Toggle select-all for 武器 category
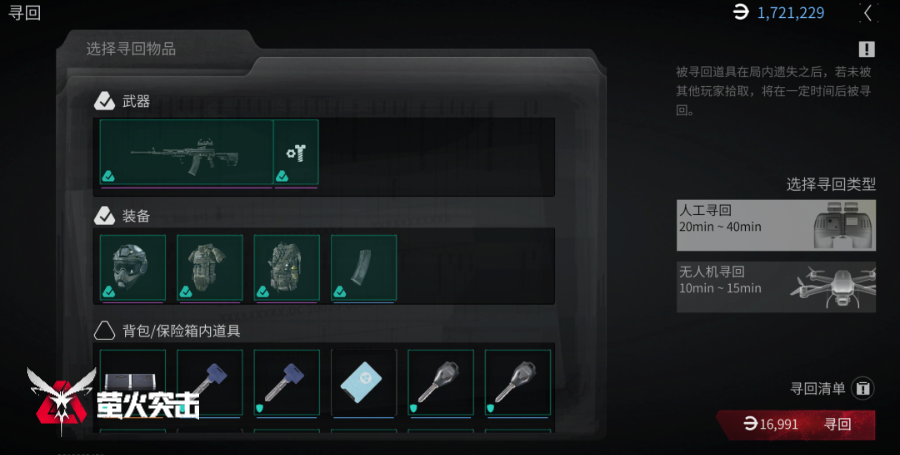This screenshot has height=455, width=900. point(104,101)
